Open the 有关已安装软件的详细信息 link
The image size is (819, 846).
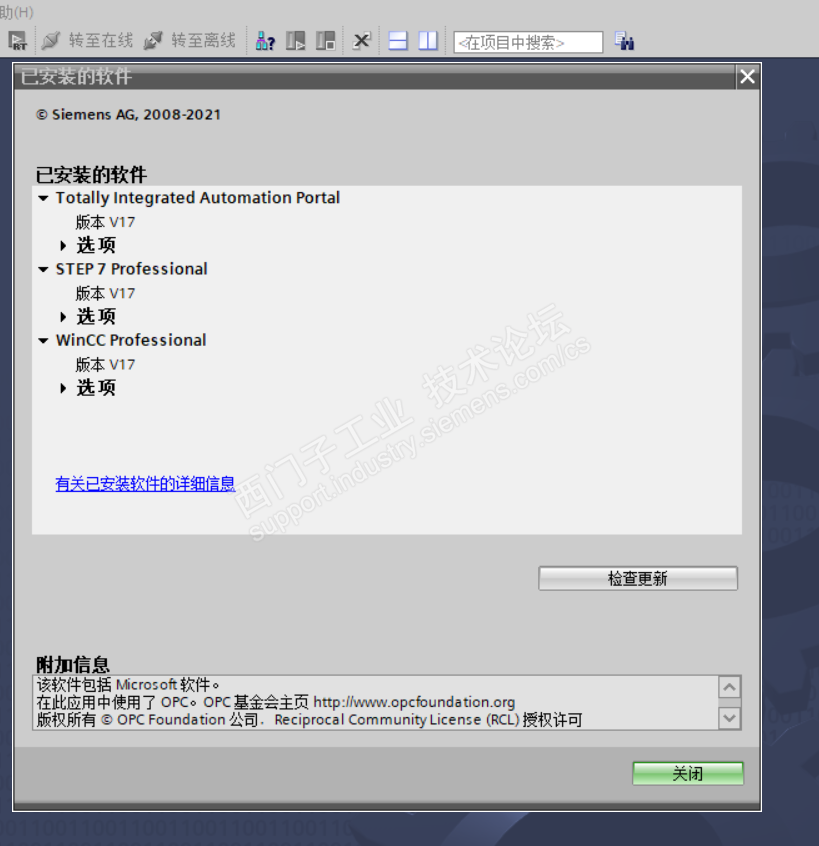tap(145, 483)
